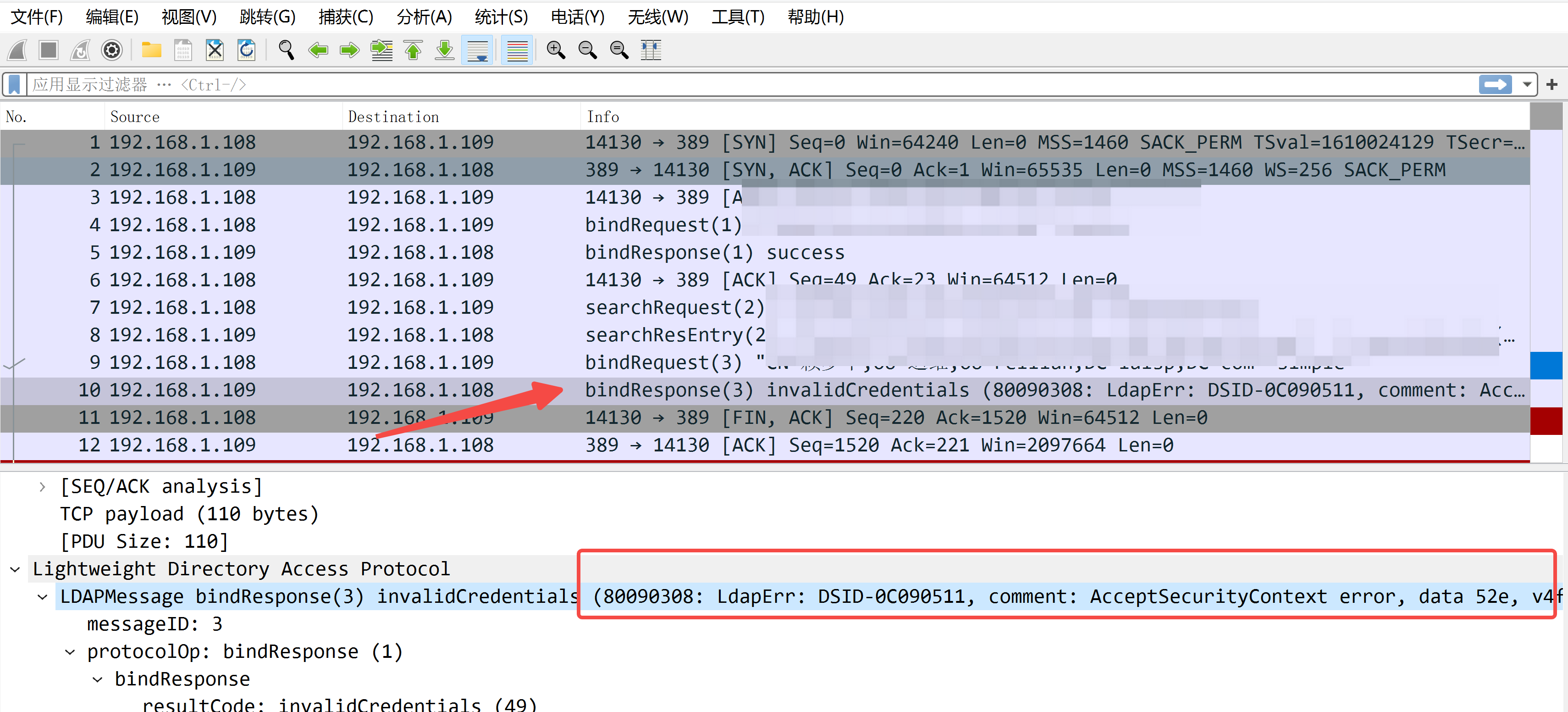Collapse the Lightweight Directory Access Protocol node
Viewport: 1568px width, 712px height.
[x=15, y=569]
